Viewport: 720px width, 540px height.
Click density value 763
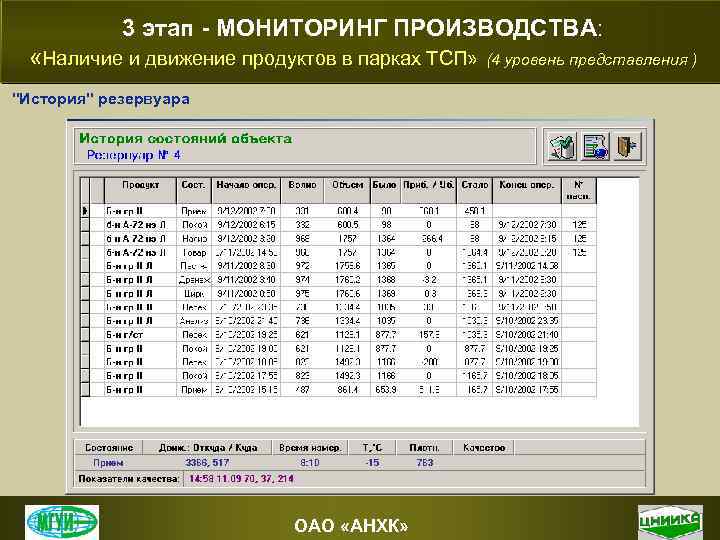(425, 463)
